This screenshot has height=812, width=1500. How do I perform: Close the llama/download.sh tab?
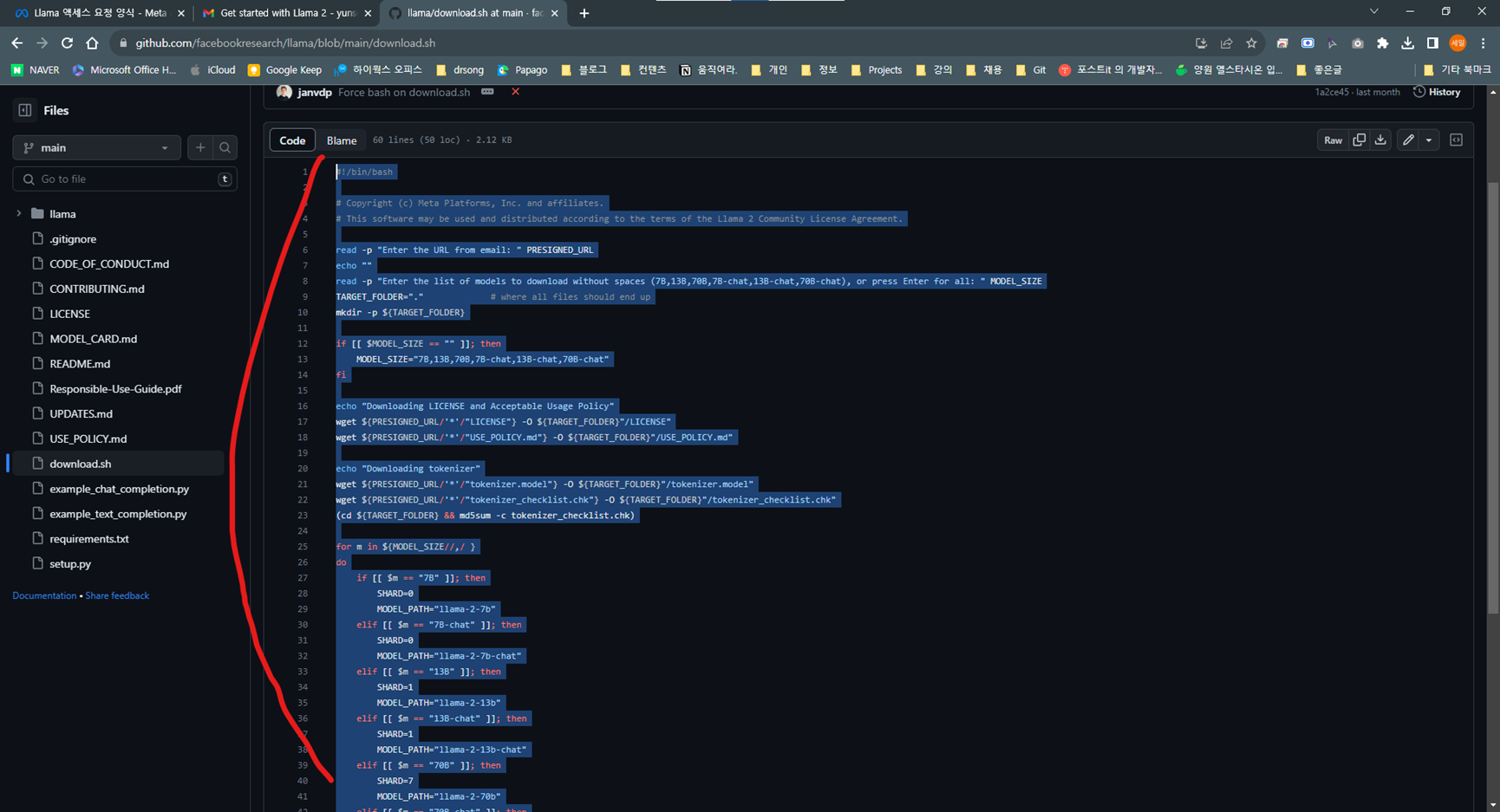point(554,13)
